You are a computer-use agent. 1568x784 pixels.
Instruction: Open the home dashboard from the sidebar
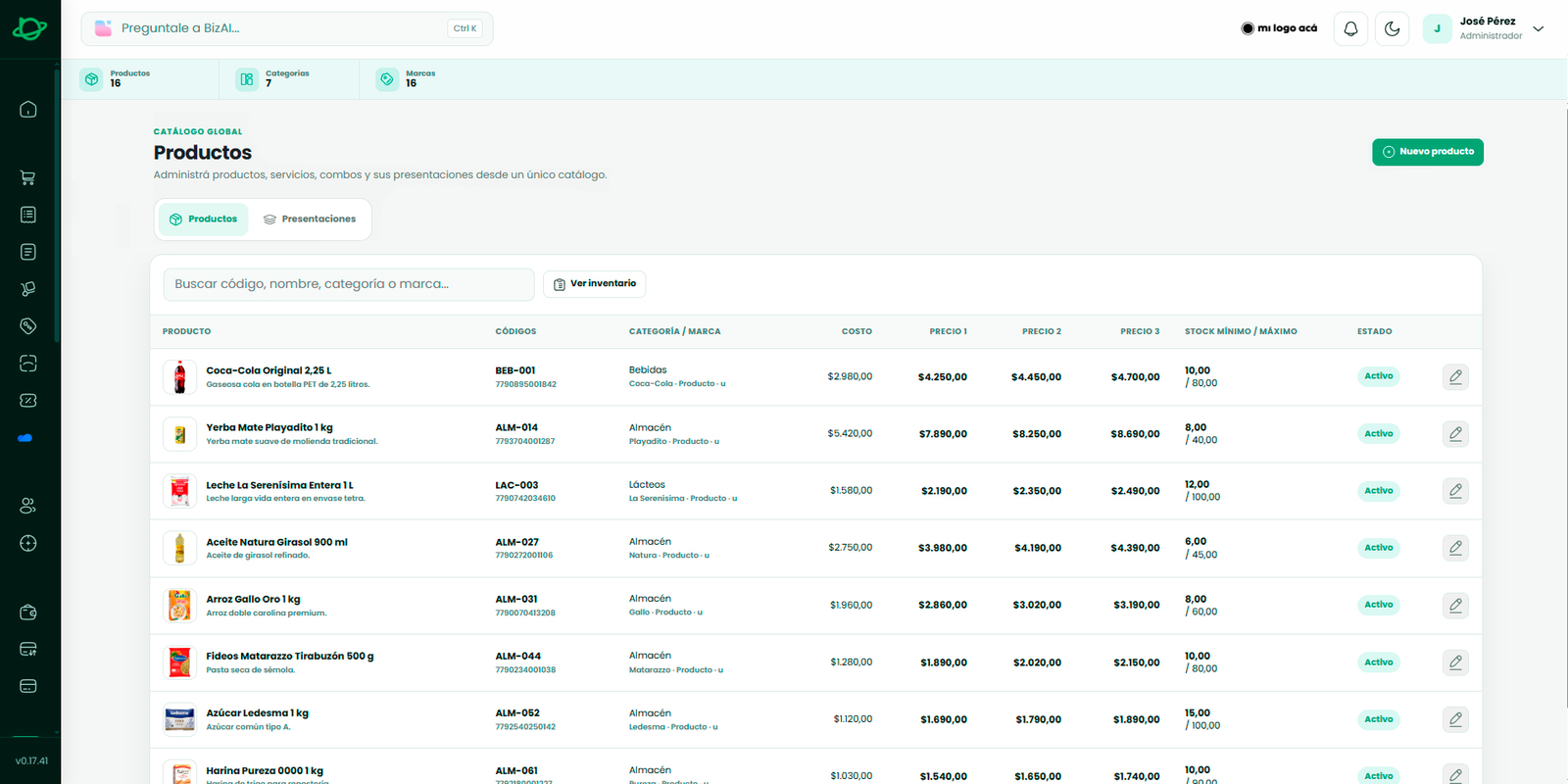tap(28, 109)
